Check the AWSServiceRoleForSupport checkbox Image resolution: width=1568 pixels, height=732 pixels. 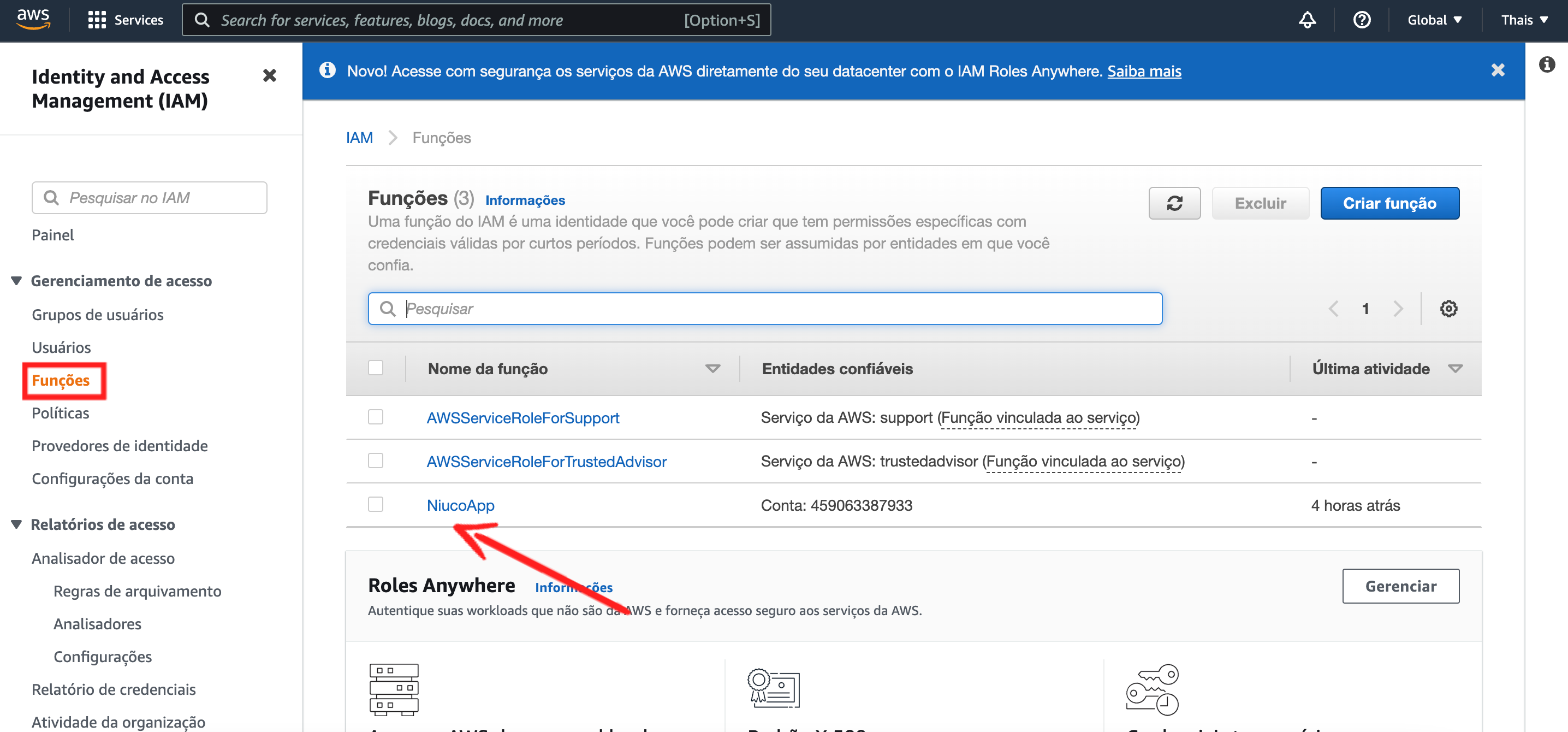376,417
